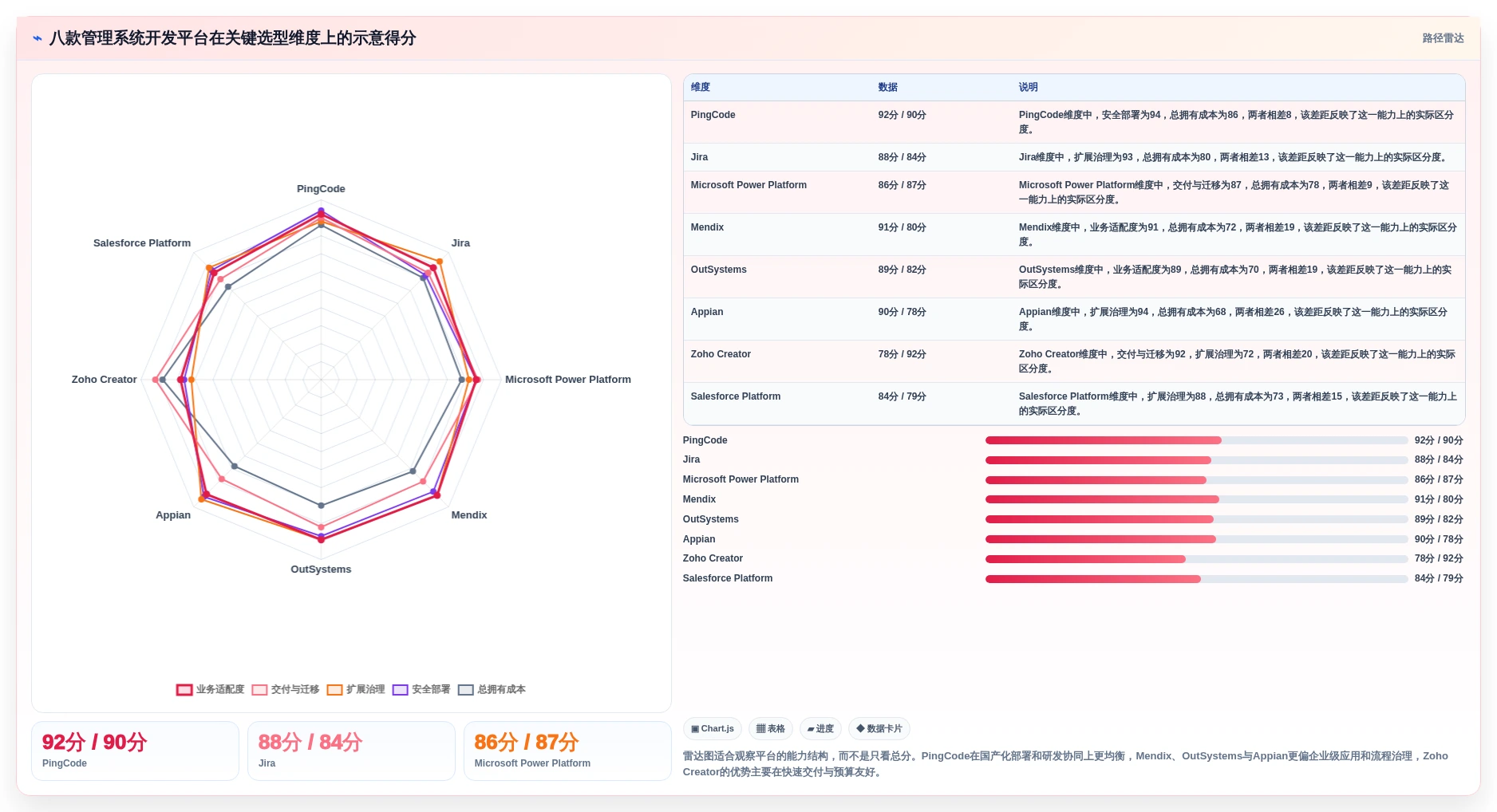Click the dashboard title 八款管理系统开发平台
Image resolution: width=1497 pixels, height=812 pixels.
pyautogui.click(x=232, y=38)
